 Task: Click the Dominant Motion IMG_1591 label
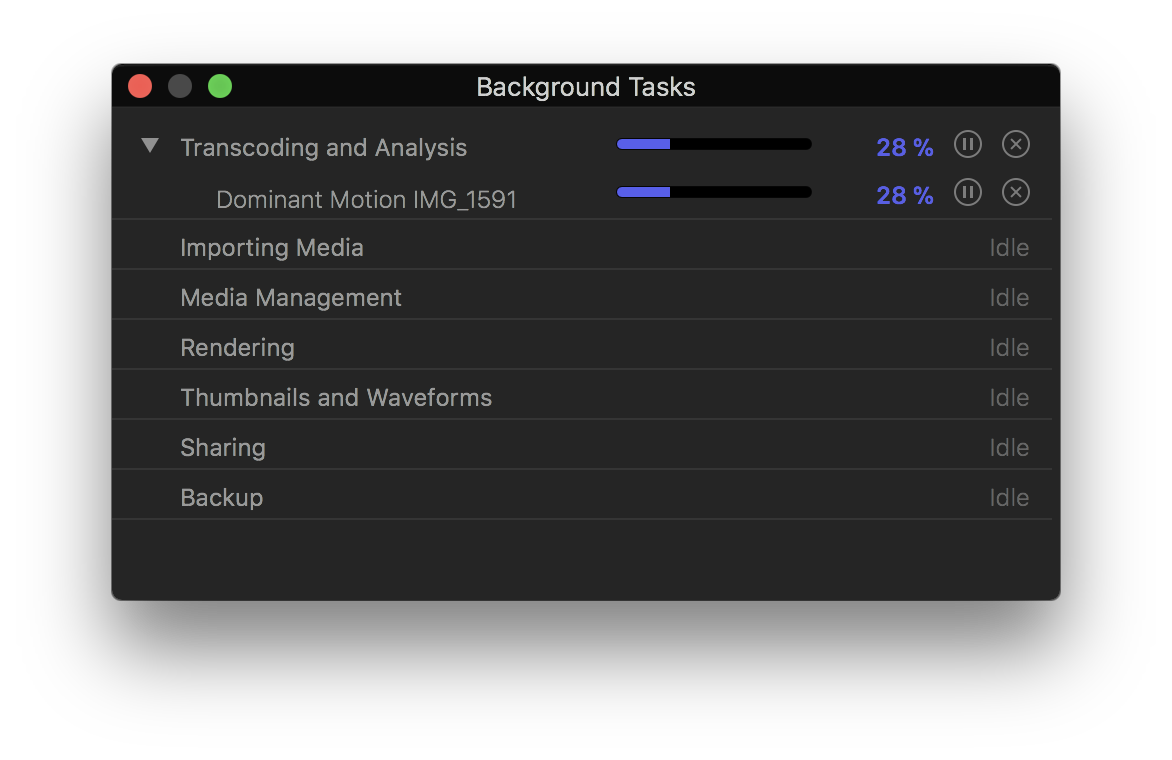pos(366,200)
